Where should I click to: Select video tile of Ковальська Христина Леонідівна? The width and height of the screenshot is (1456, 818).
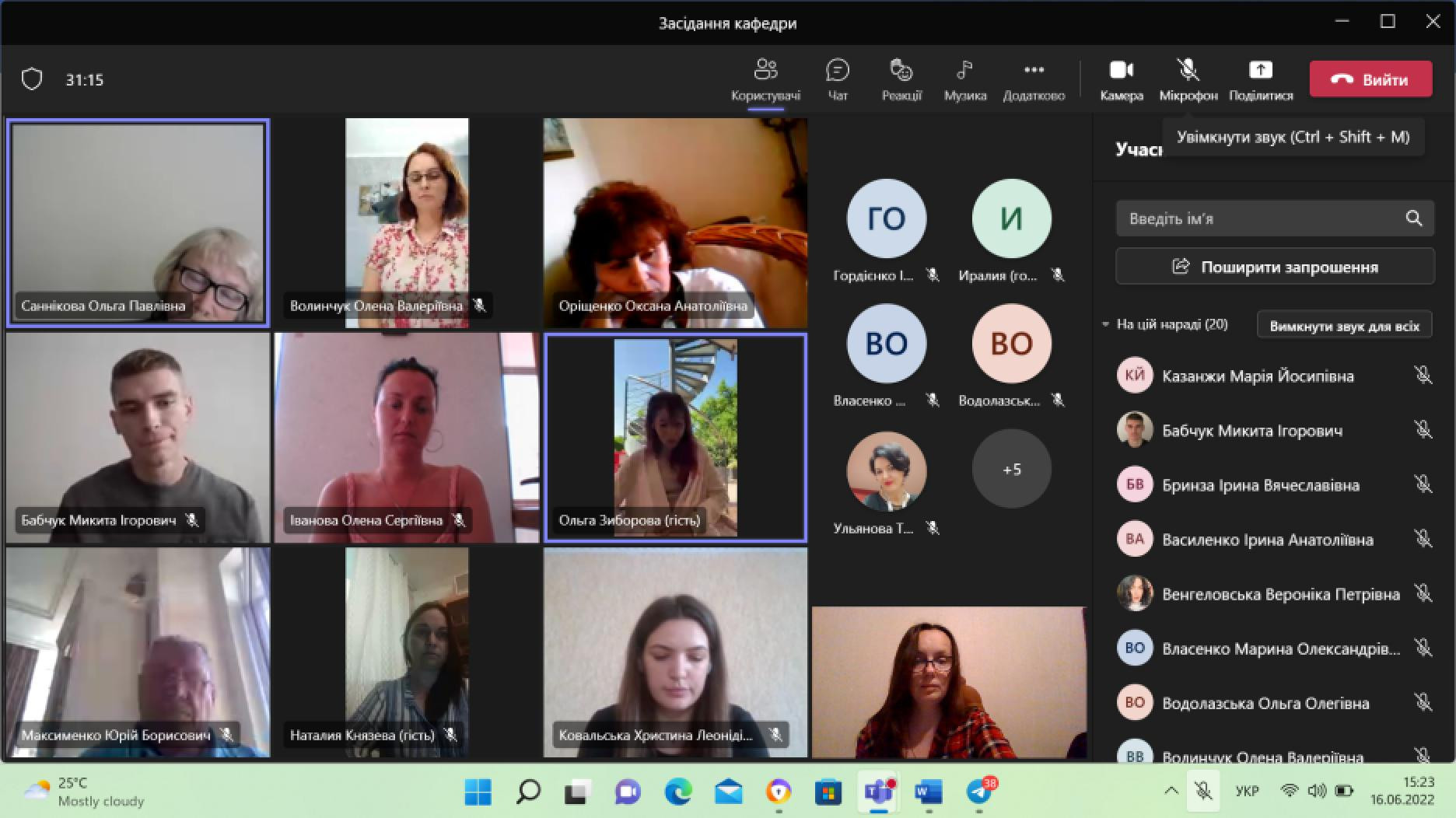click(x=675, y=652)
